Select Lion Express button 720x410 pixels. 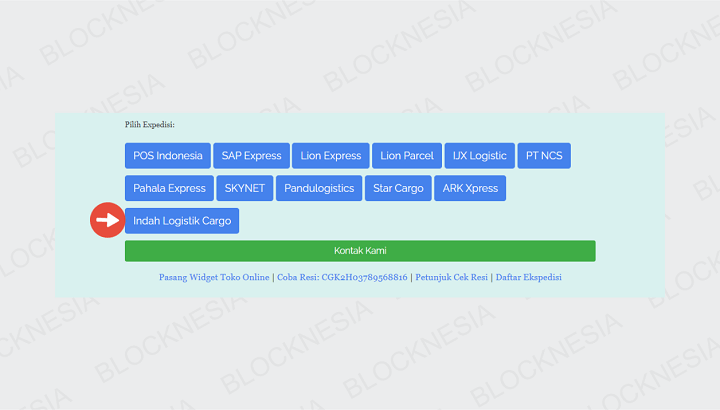331,156
